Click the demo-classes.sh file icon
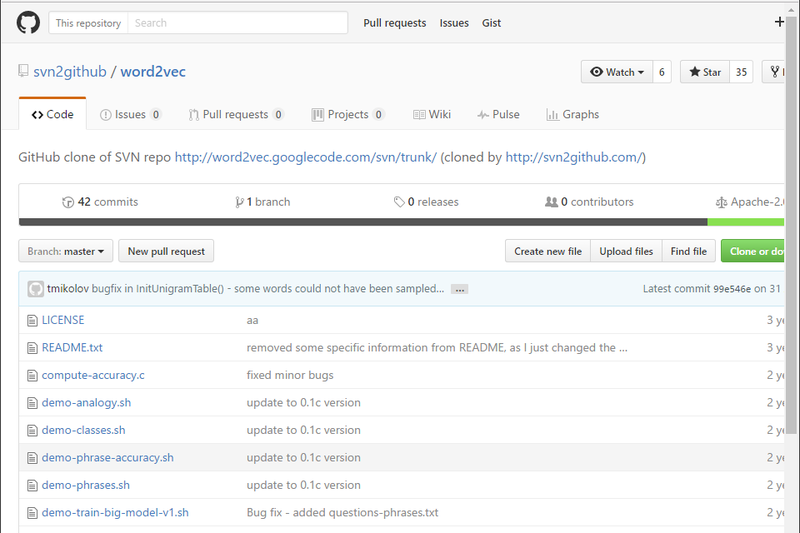 [32, 430]
